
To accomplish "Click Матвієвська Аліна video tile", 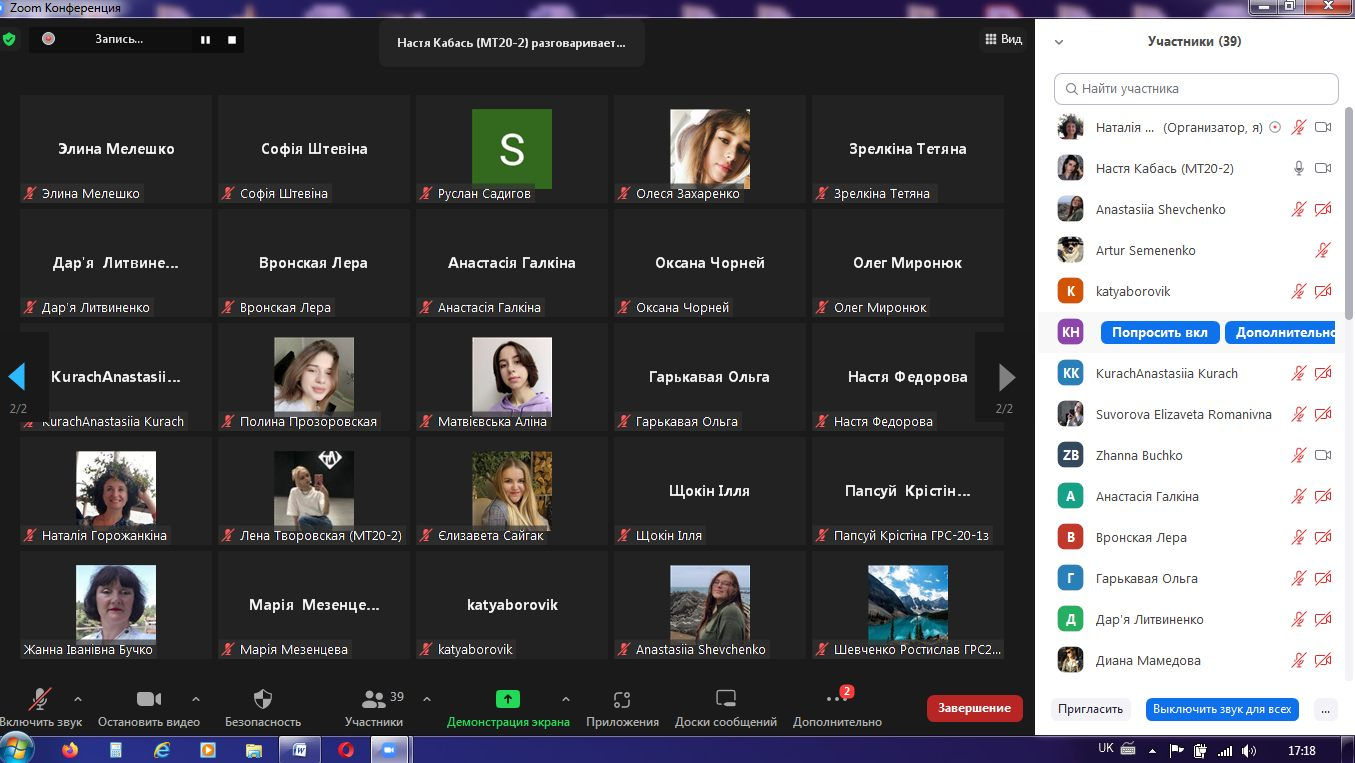I will (x=512, y=377).
